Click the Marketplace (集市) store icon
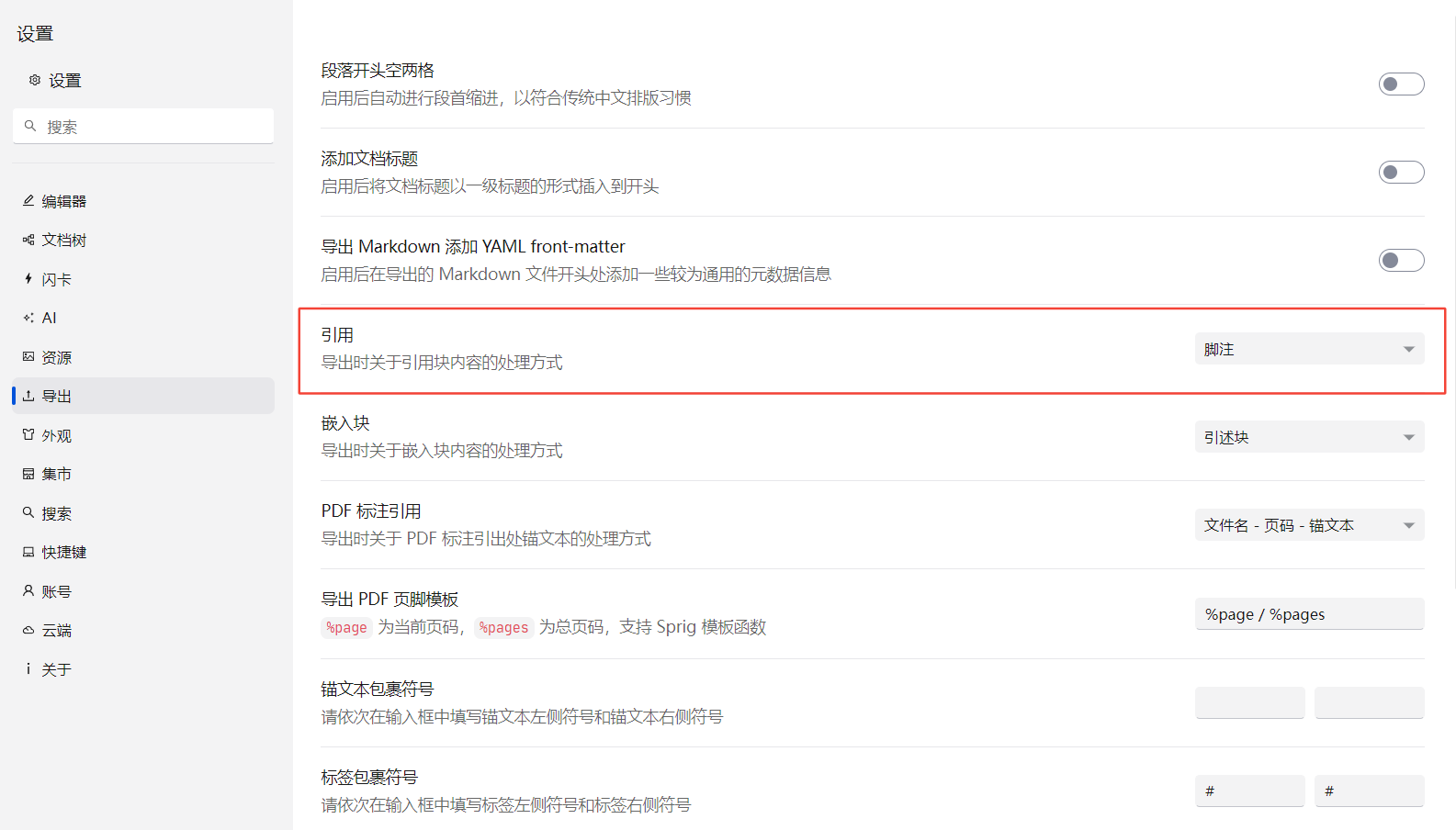Image resolution: width=1456 pixels, height=830 pixels. pyautogui.click(x=28, y=474)
